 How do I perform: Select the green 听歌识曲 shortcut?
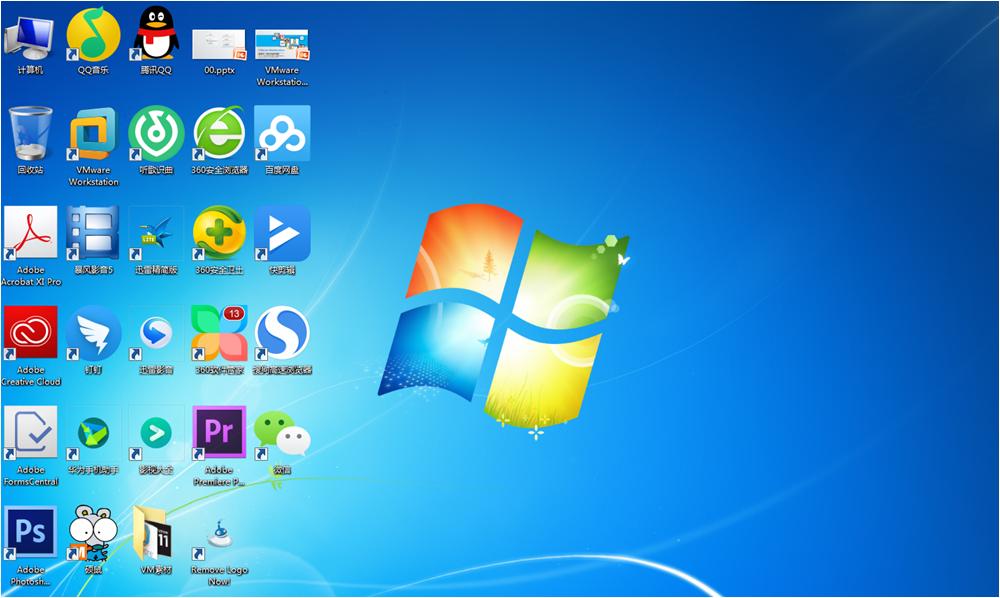click(x=156, y=133)
